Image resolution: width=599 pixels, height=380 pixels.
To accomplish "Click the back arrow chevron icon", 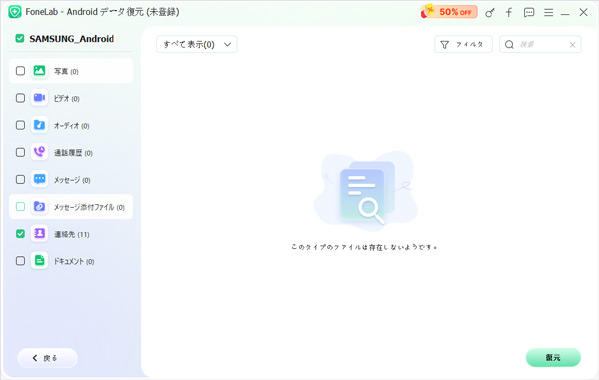I will click(x=35, y=358).
